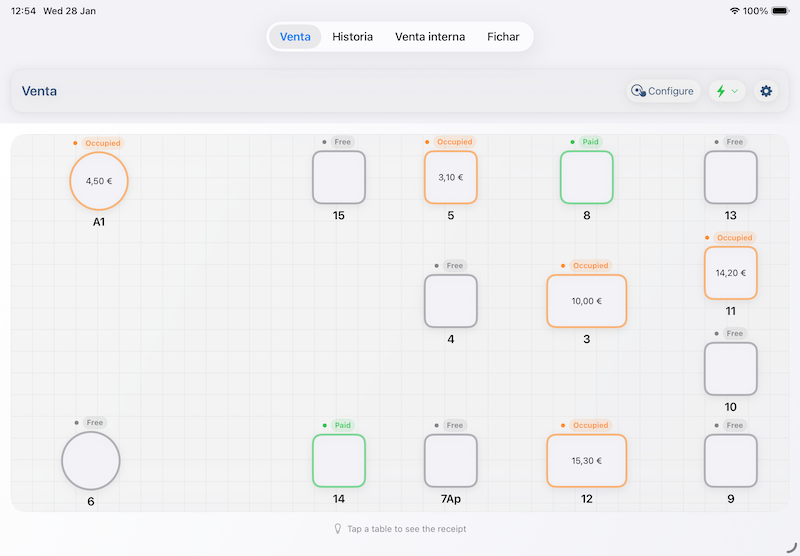The height and width of the screenshot is (556, 800).
Task: Tap free table 7Ap
Action: pos(451,461)
